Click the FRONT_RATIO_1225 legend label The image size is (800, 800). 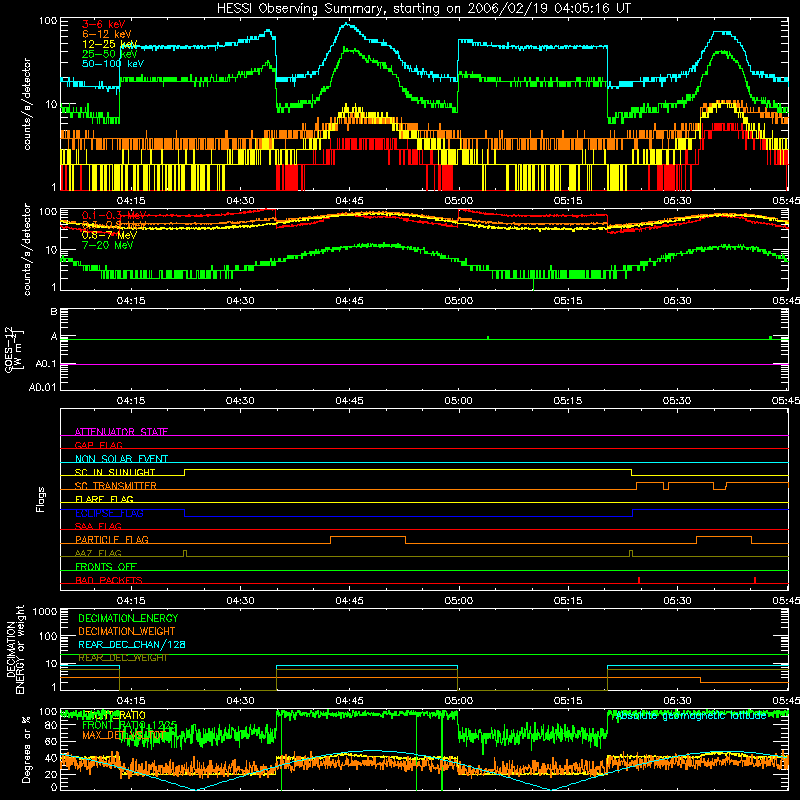[x=130, y=725]
